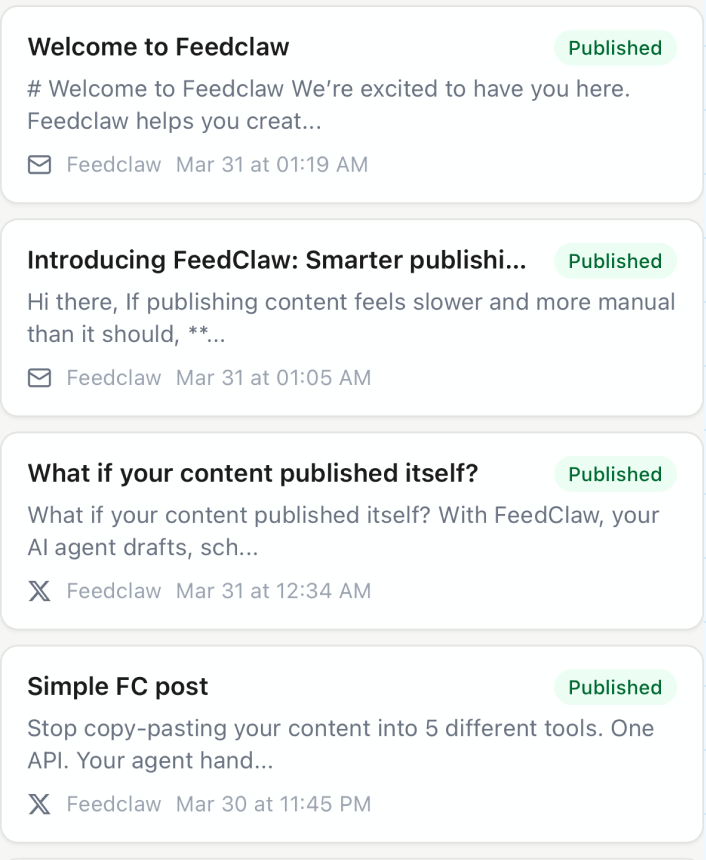Click the Published badge on content published itself post
The width and height of the screenshot is (706, 860).
point(615,474)
